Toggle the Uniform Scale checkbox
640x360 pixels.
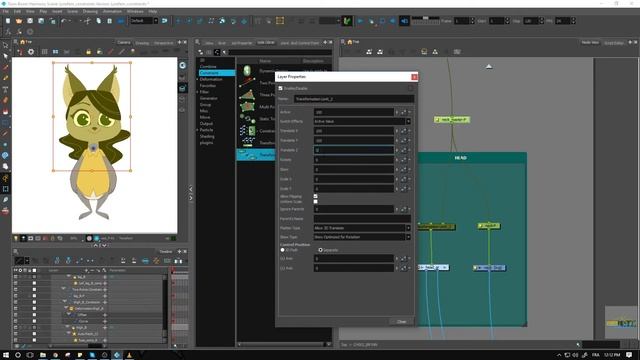click(x=316, y=202)
